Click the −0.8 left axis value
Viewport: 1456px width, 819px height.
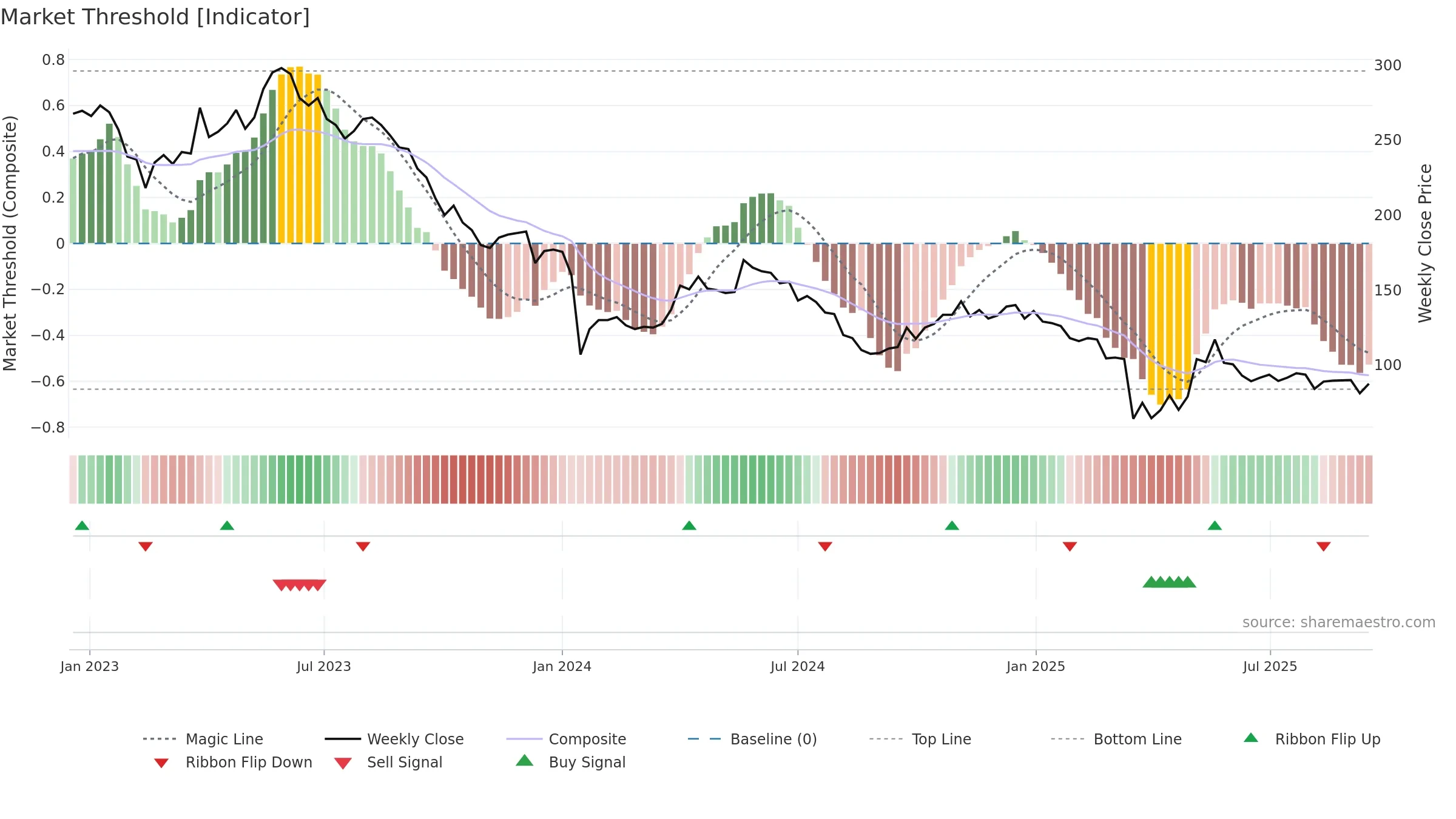48,427
